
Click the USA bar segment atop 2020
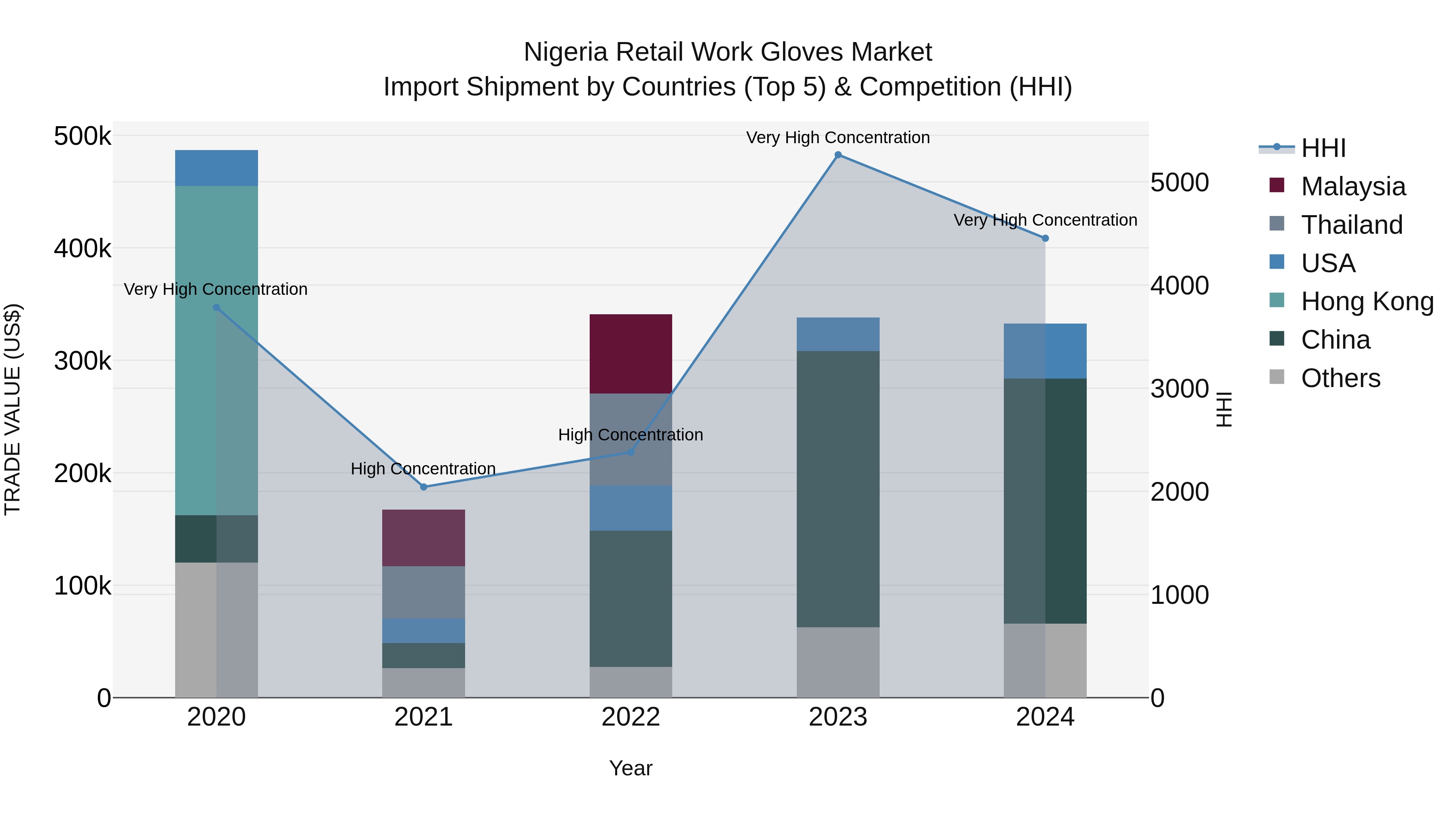click(x=216, y=168)
